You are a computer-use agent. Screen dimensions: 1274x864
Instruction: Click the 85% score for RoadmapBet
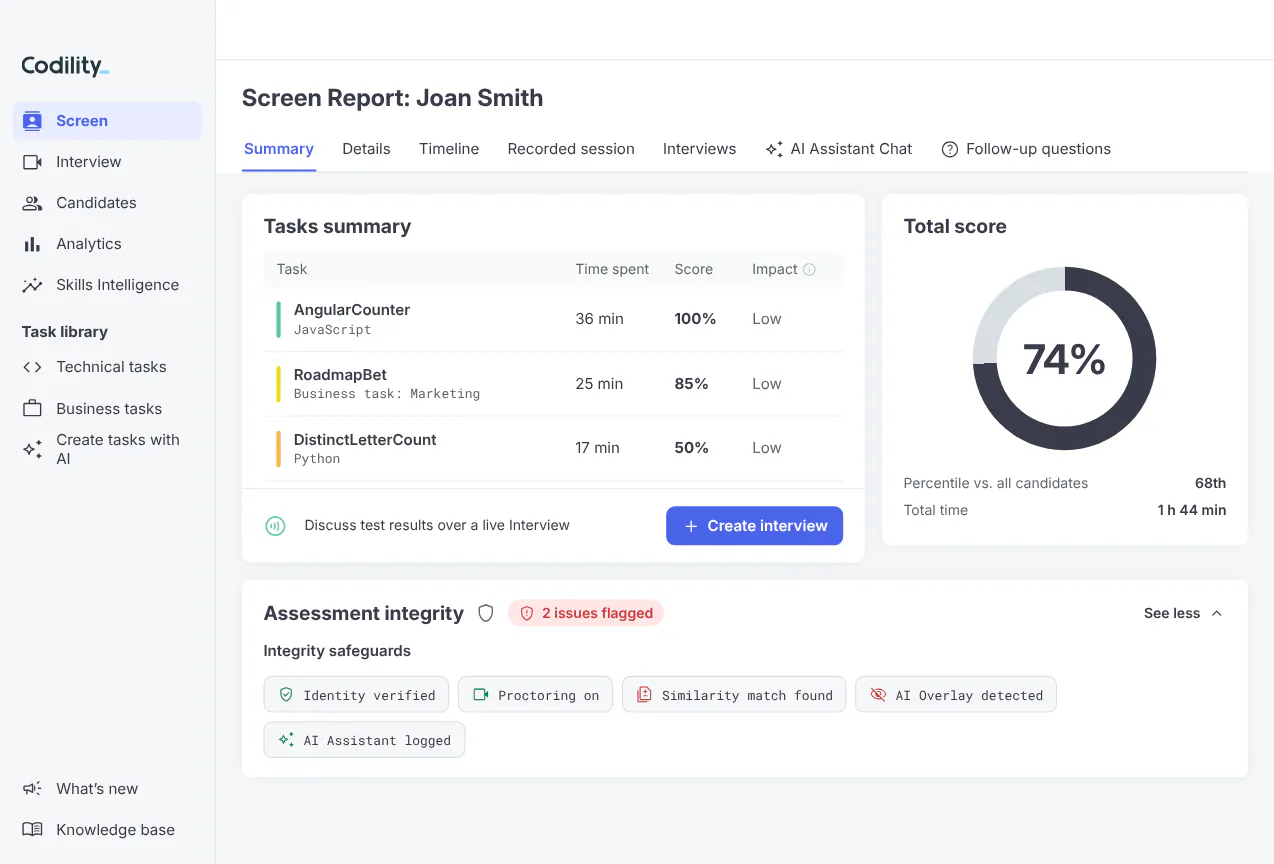pos(691,384)
